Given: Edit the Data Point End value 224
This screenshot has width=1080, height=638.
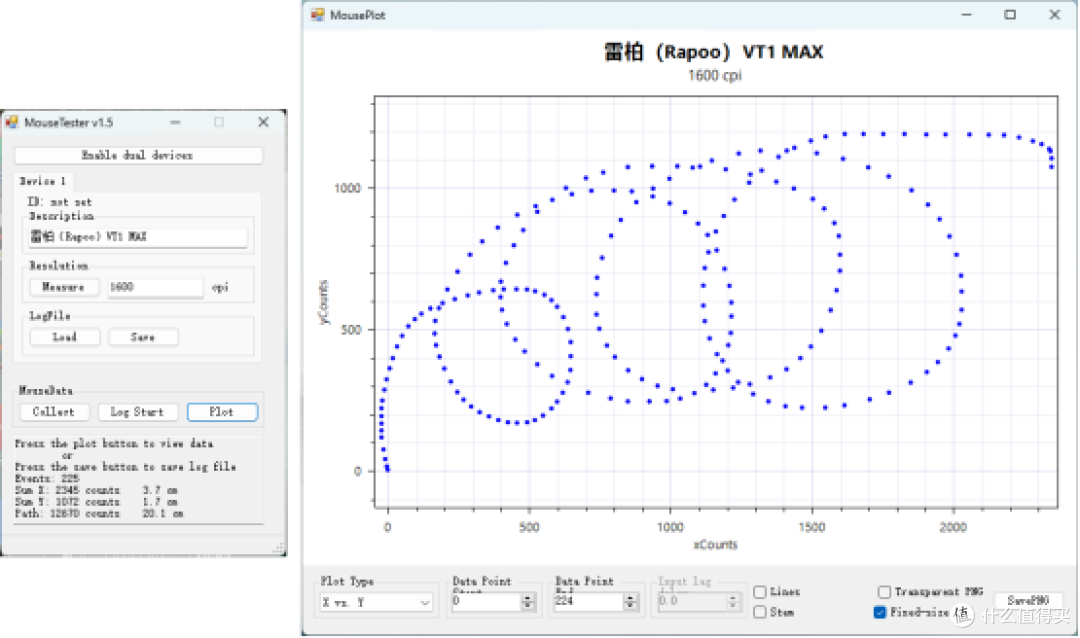Looking at the screenshot, I should click(x=588, y=601).
